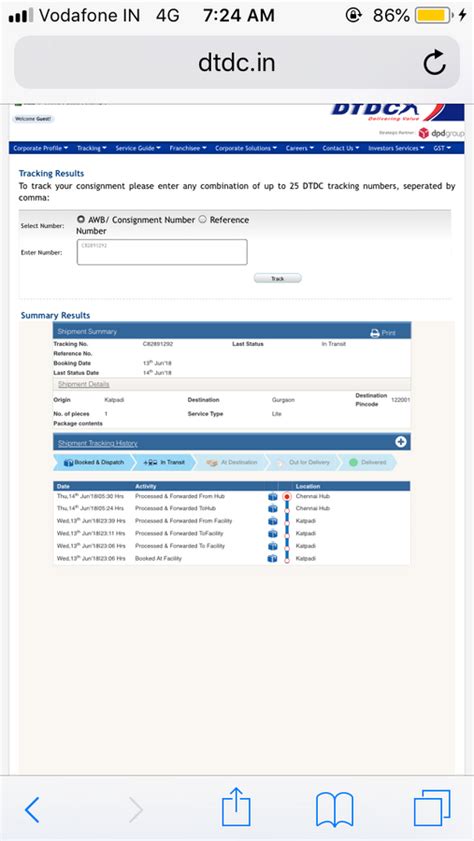Open Corporate Solutions dropdown menu
Screen dimensions: 474x841
pos(246,148)
